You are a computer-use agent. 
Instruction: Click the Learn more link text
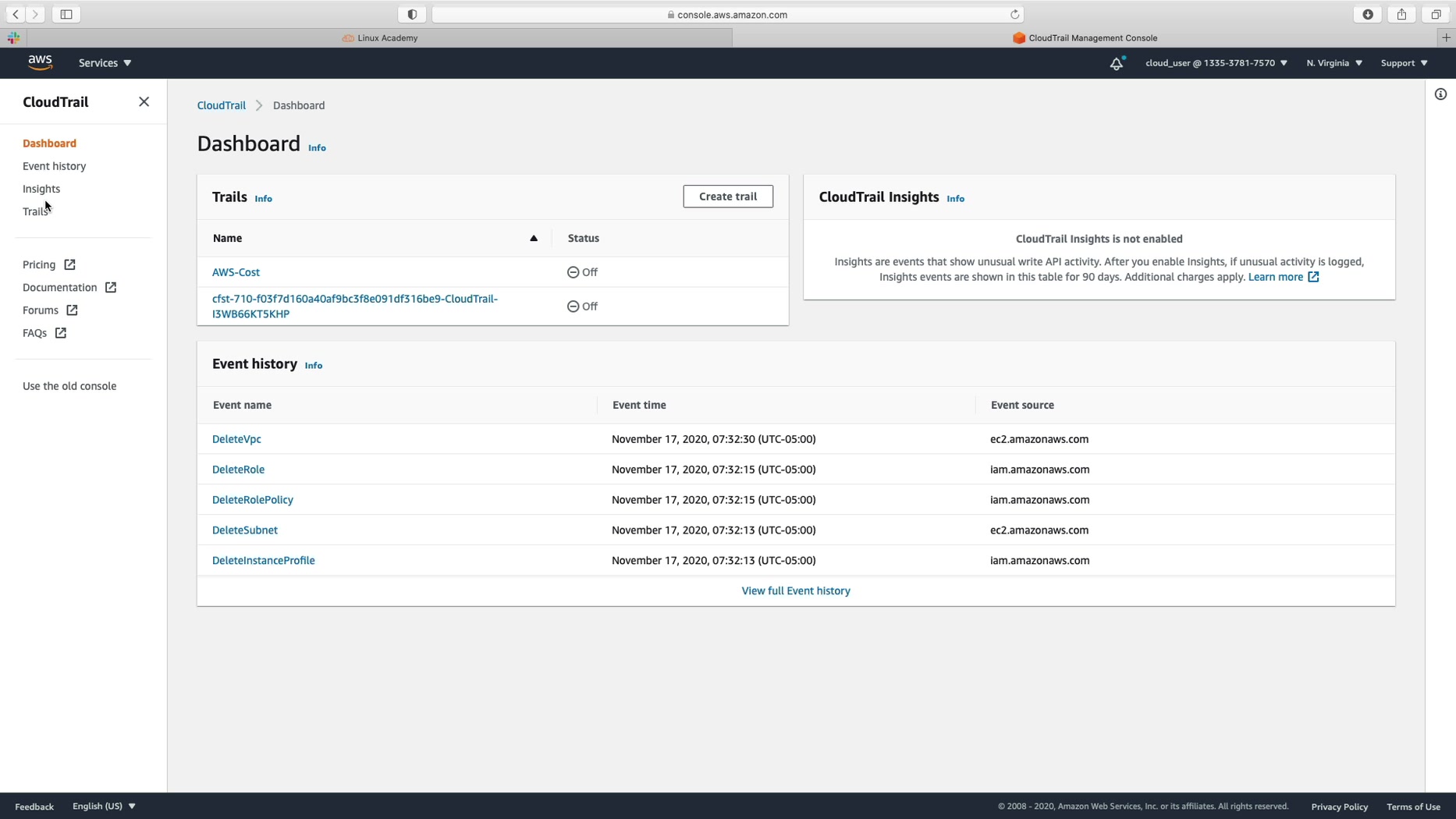[1275, 277]
